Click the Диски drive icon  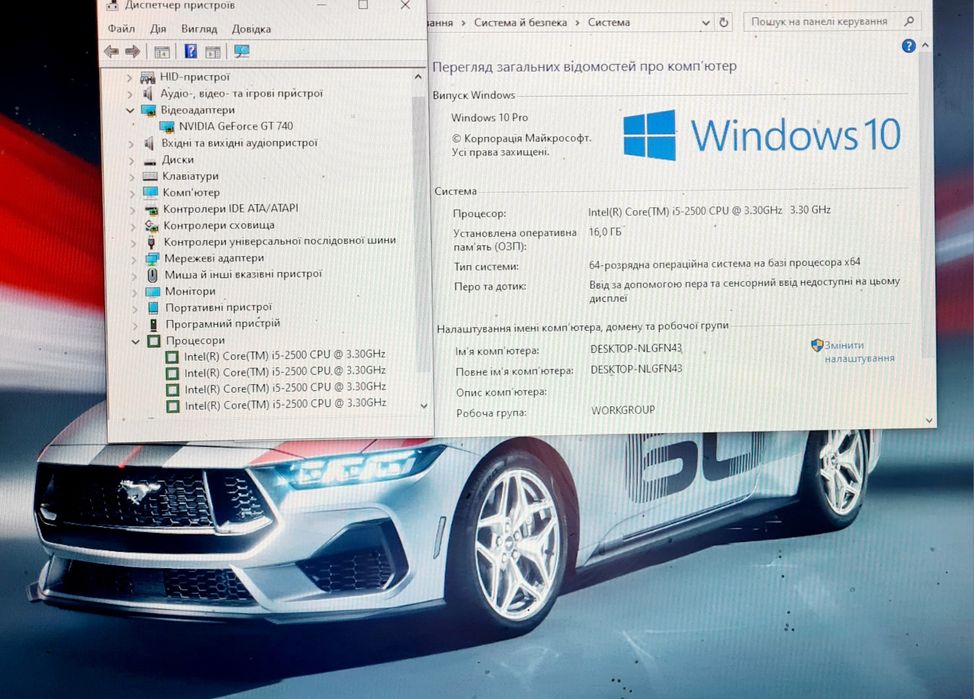click(x=150, y=160)
